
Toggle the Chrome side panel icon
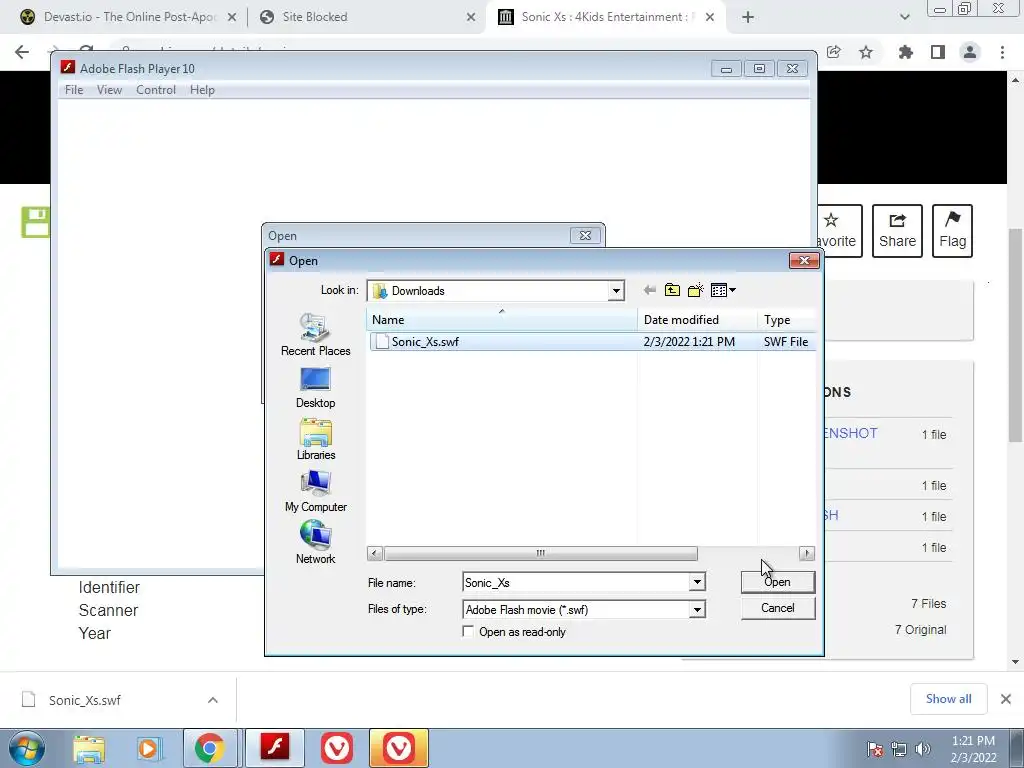tap(938, 52)
